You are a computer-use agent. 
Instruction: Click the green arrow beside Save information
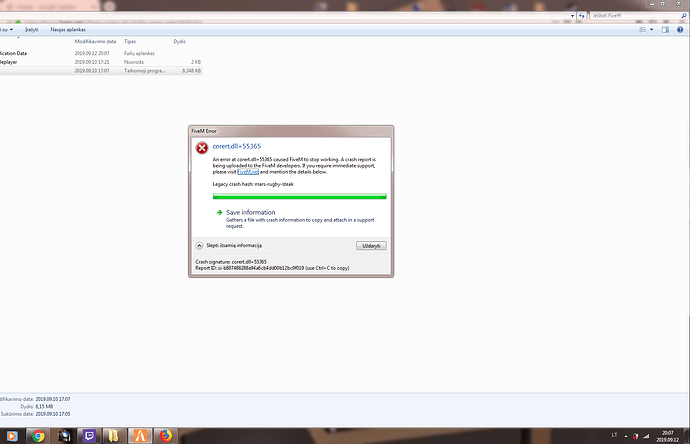[219, 212]
